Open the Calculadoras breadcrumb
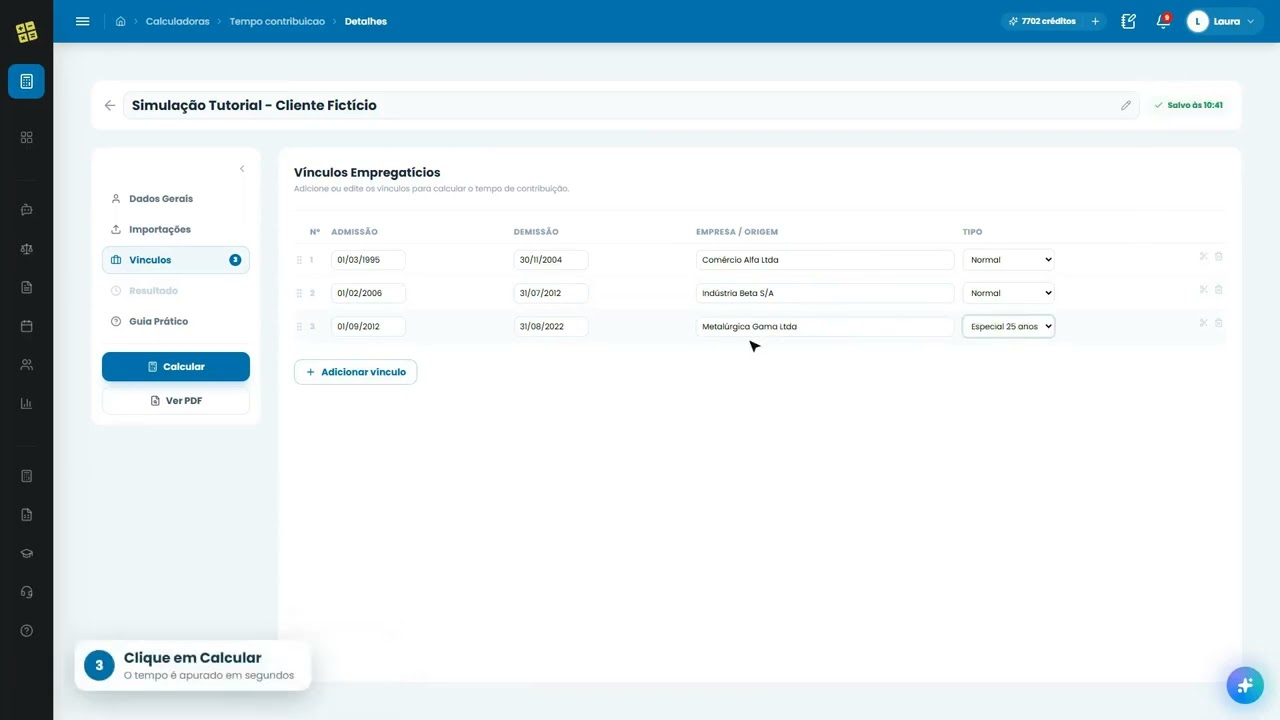This screenshot has height=720, width=1280. (x=177, y=21)
